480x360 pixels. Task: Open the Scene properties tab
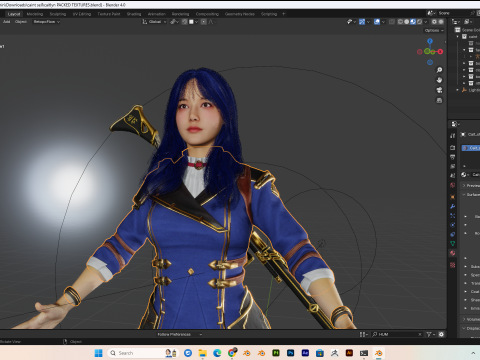[452, 175]
